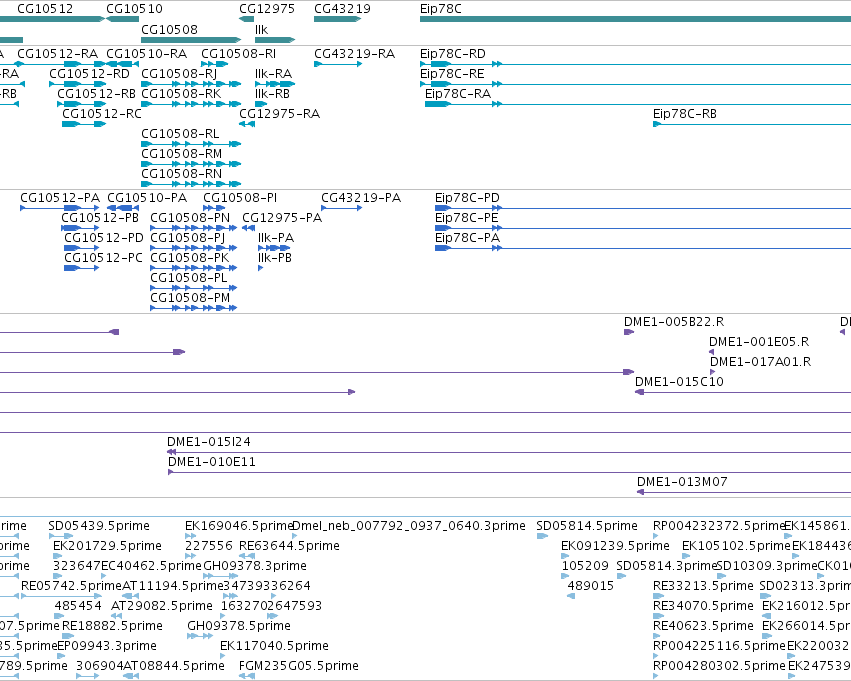This screenshot has height=681, width=851.
Task: Select EST label EK169046.5prime
Action: point(239,526)
